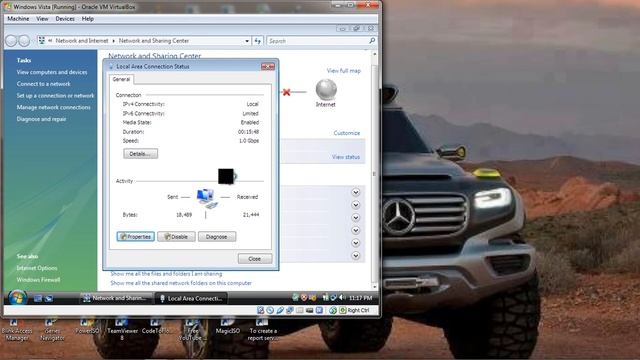Click the Close button in status dialog
640x360 pixels.
(x=255, y=259)
